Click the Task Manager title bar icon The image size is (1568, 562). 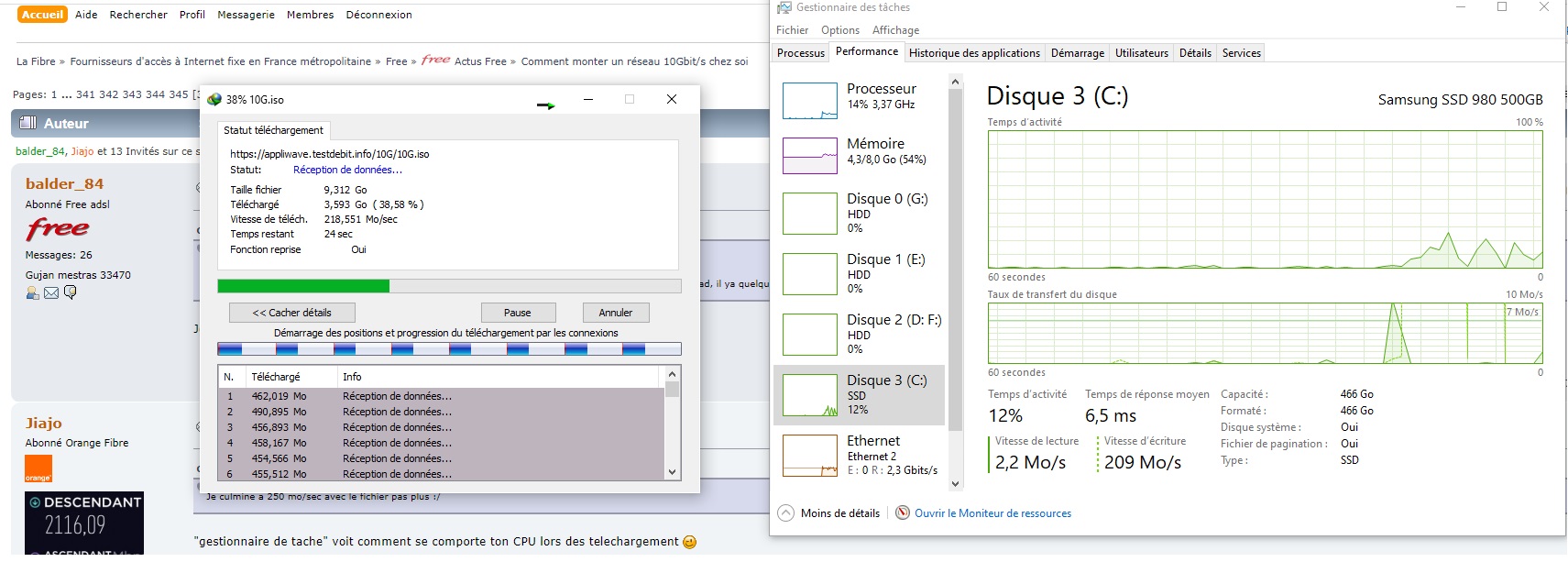coord(784,7)
